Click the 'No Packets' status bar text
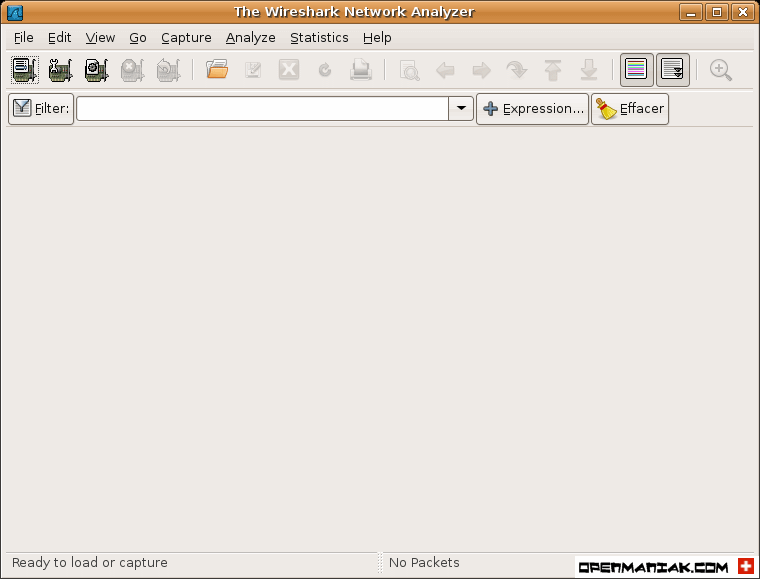 coord(424,563)
